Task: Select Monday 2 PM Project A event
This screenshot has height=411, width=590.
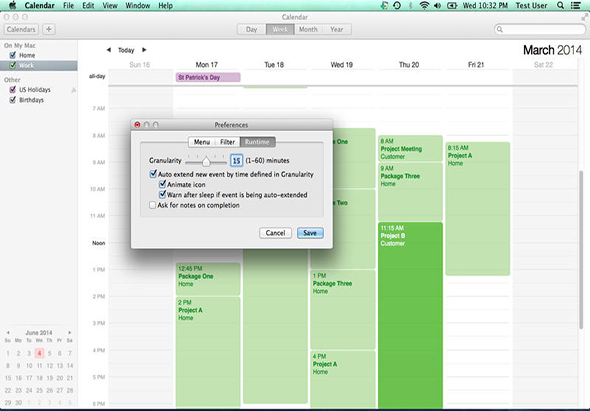Action: [208, 352]
